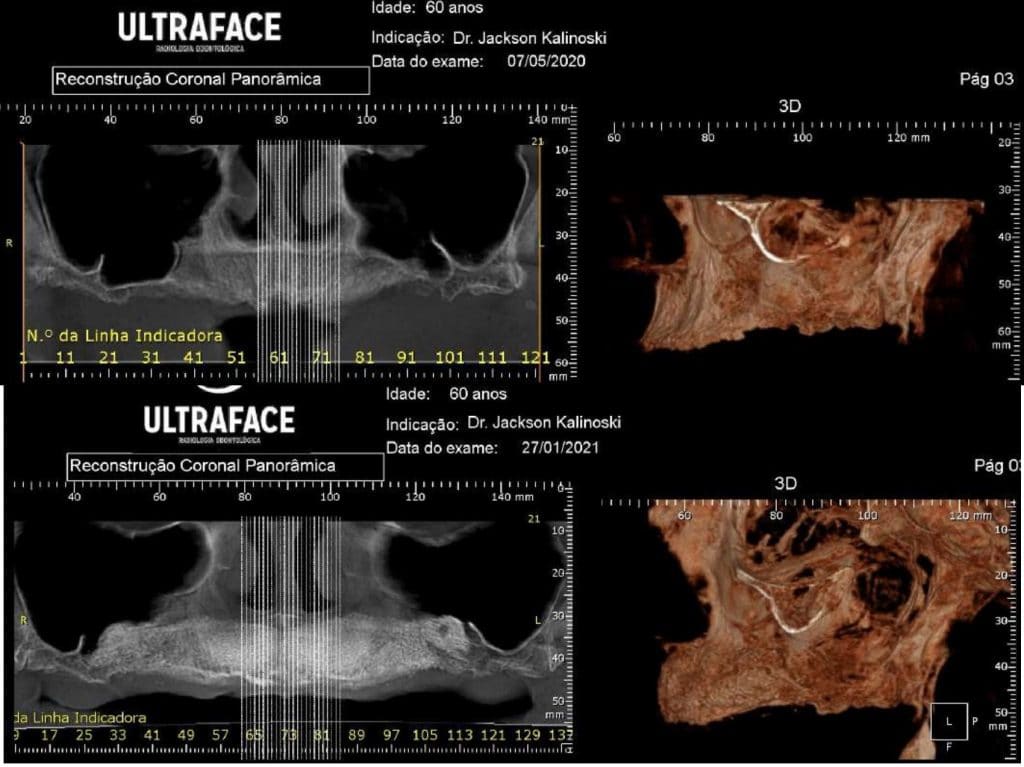1024x767 pixels.
Task: Click the N.º da Linha Indicadora label
Action: (122, 336)
